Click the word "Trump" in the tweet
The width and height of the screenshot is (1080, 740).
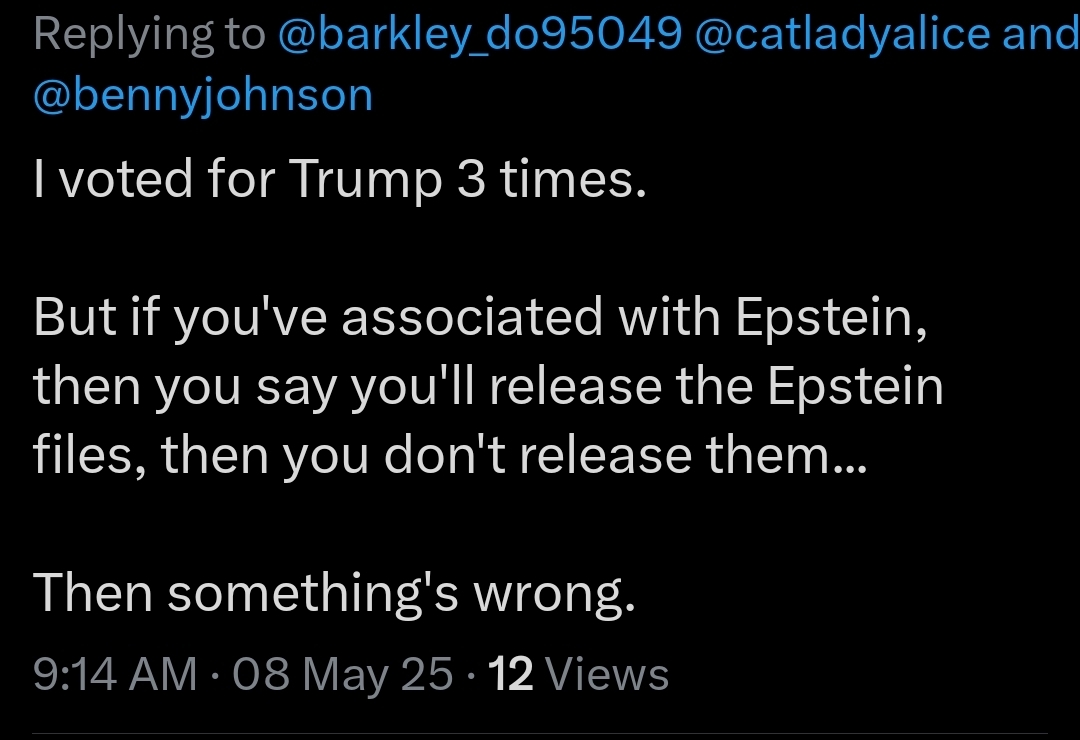click(365, 178)
